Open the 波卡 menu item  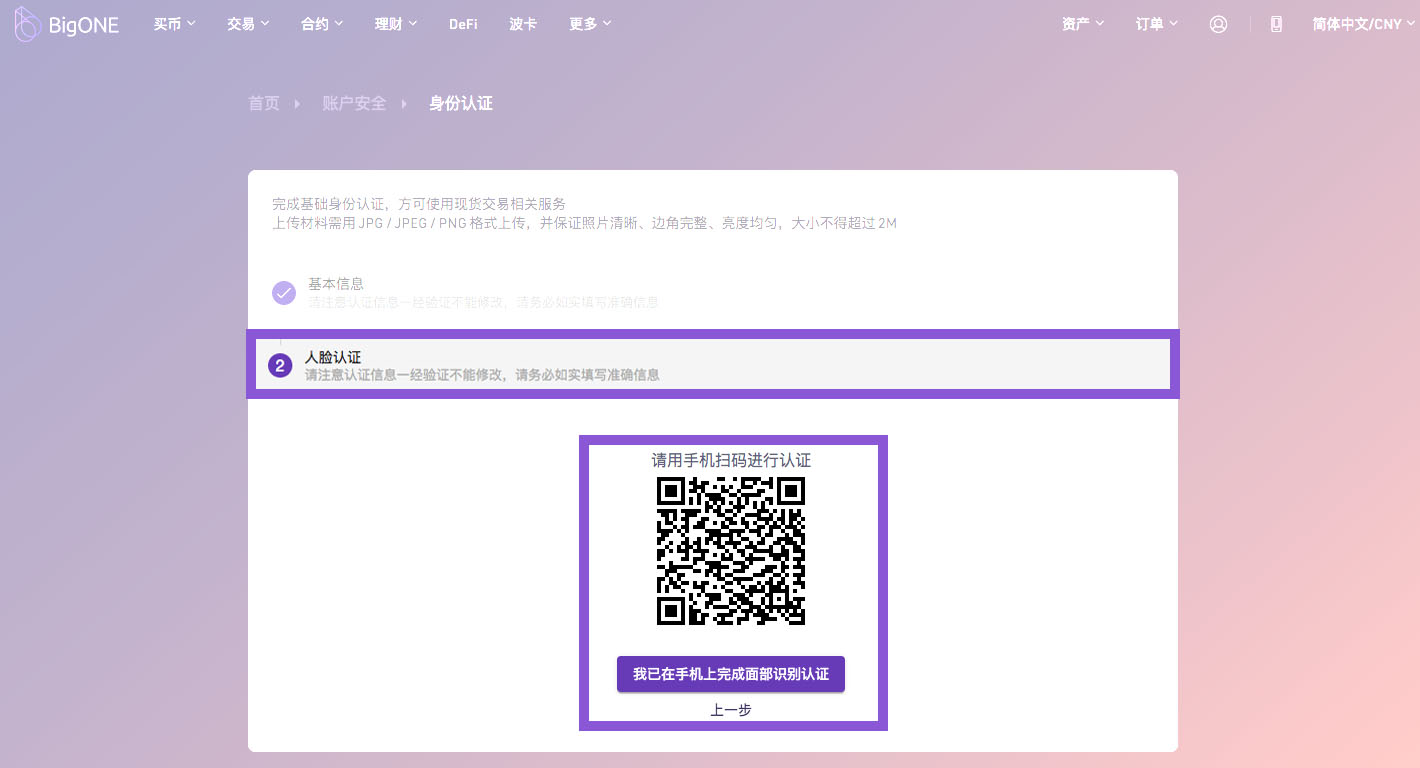click(523, 24)
